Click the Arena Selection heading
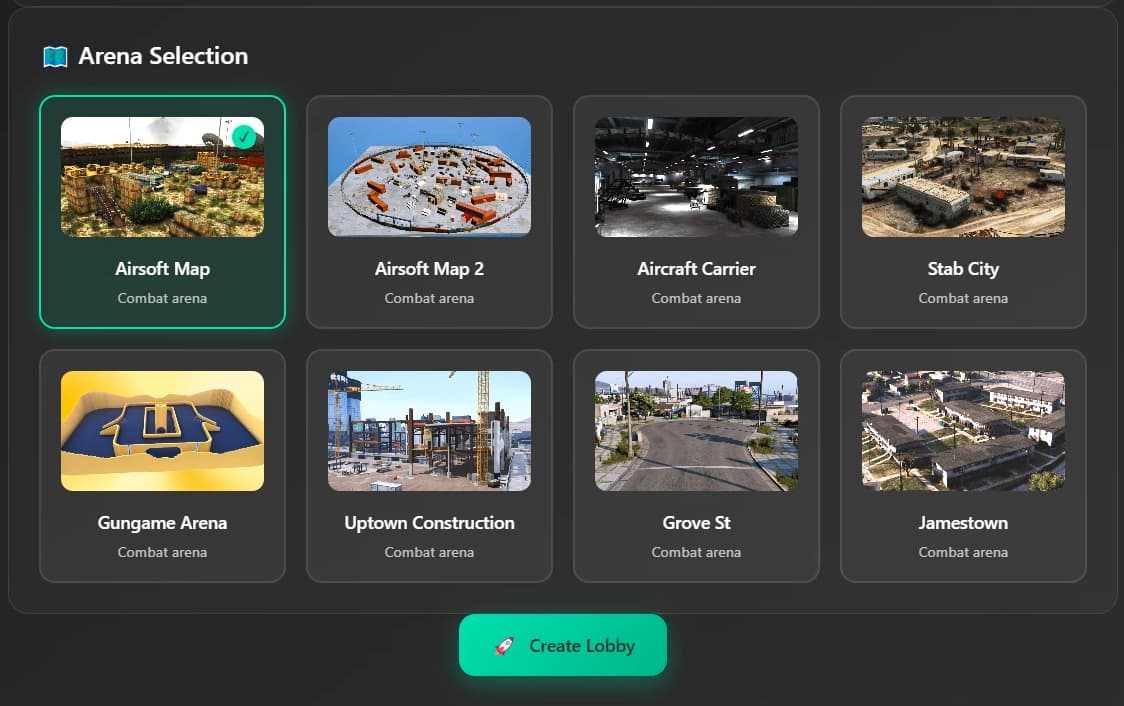 tap(163, 56)
